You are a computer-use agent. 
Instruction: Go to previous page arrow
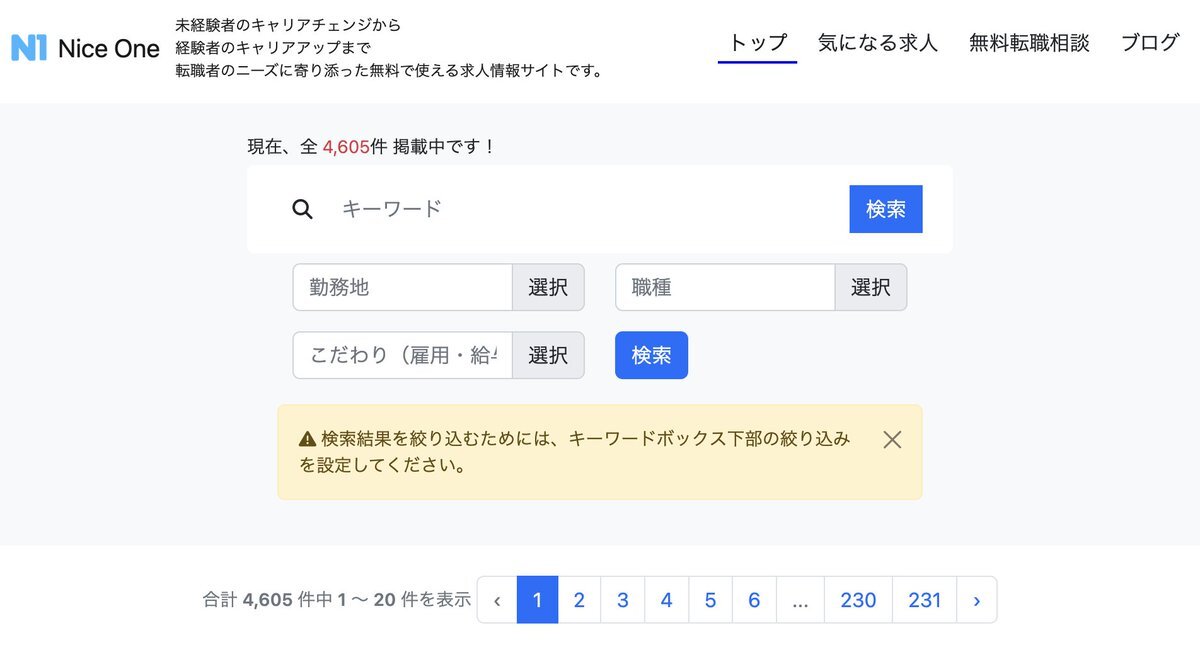click(x=497, y=600)
